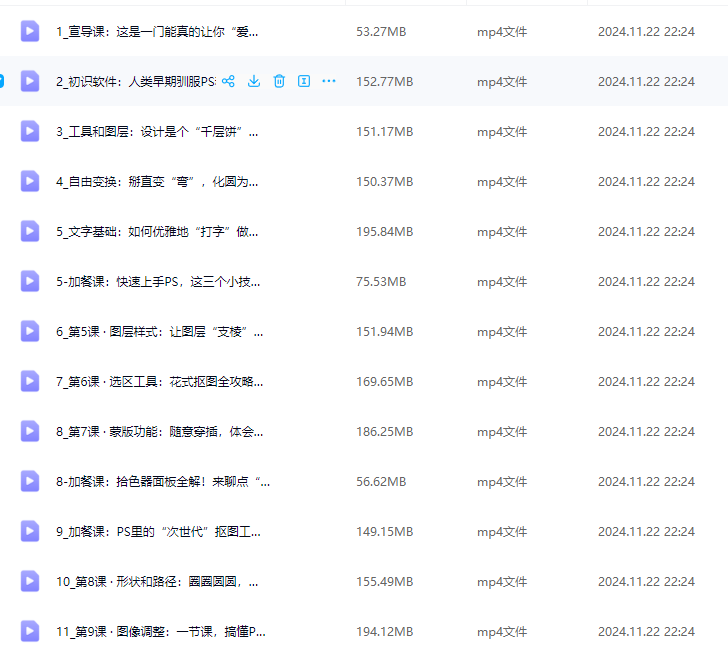This screenshot has height=655, width=728.
Task: Open the file 6_第5课·图层样式
Action: tap(160, 331)
